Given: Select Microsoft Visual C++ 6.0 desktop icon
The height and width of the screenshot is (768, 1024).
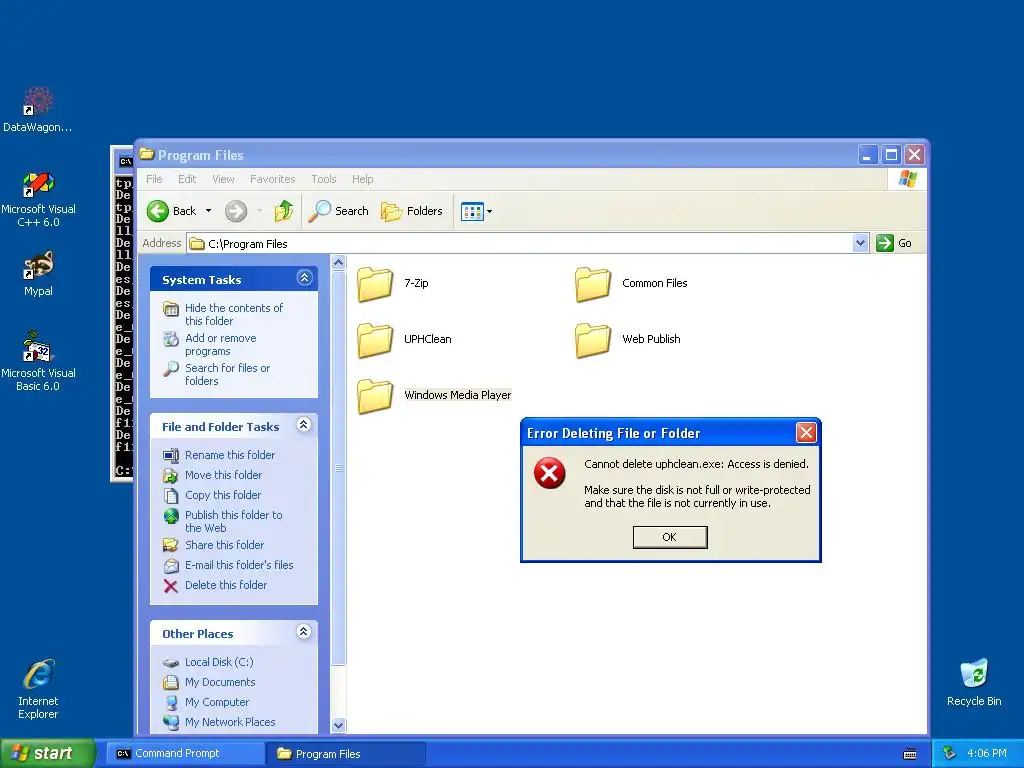Looking at the screenshot, I should point(38,200).
